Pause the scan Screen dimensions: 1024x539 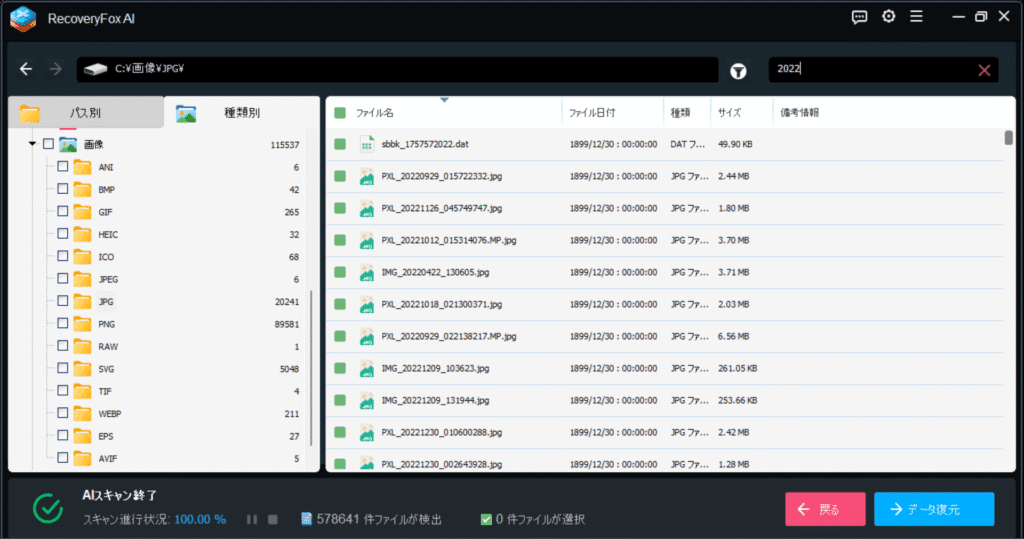(251, 519)
